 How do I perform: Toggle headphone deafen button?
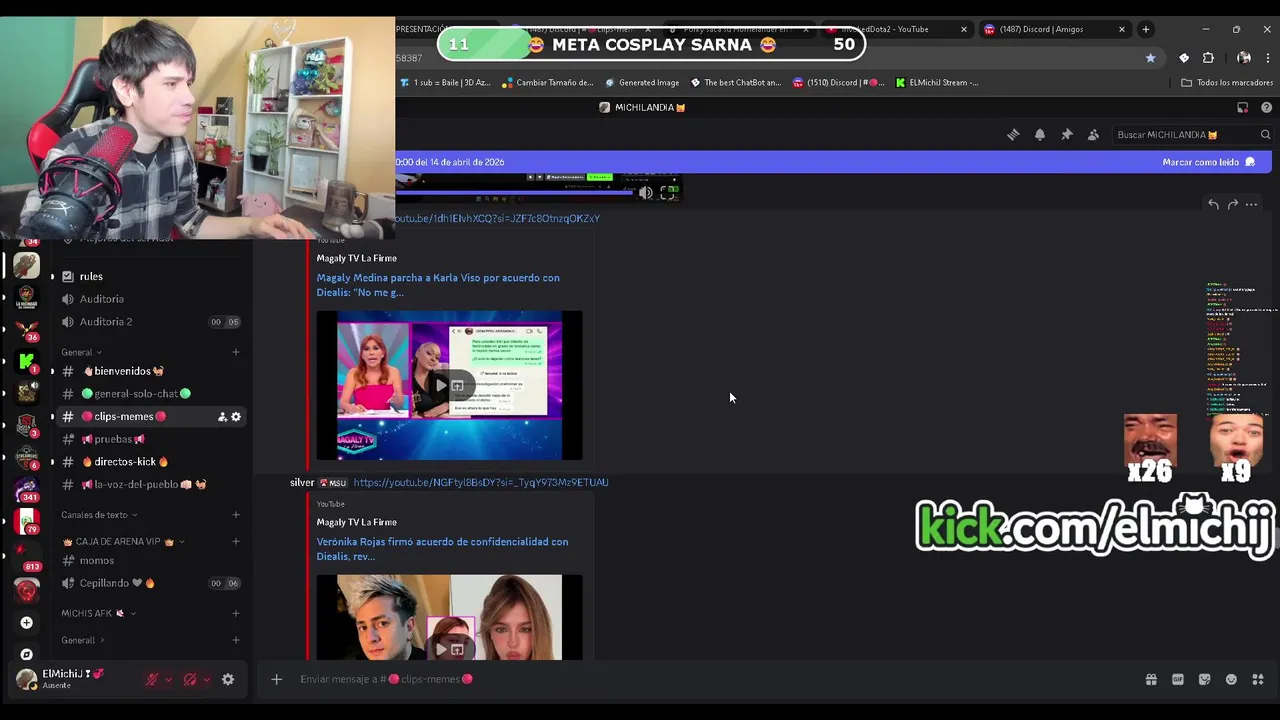pos(190,679)
